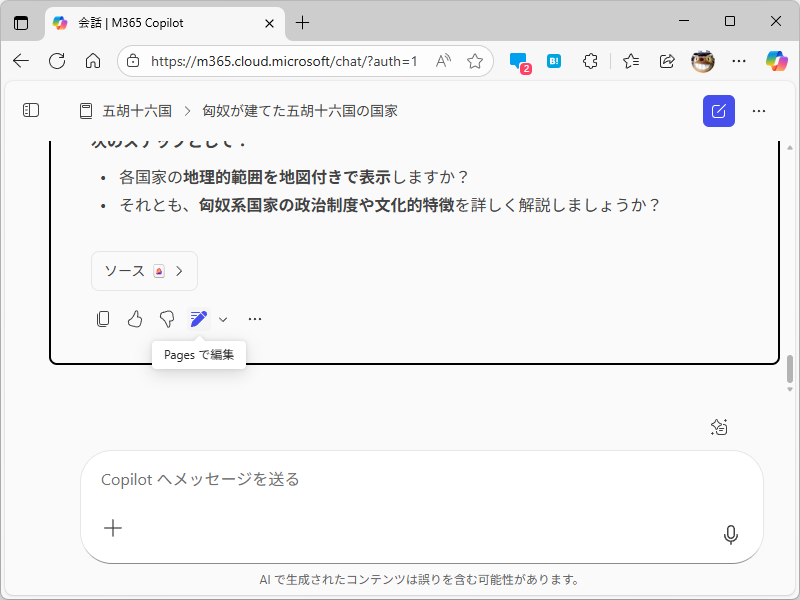Screen dimensions: 800x600
Task: Give a thumbs down to the response
Action: tap(167, 318)
